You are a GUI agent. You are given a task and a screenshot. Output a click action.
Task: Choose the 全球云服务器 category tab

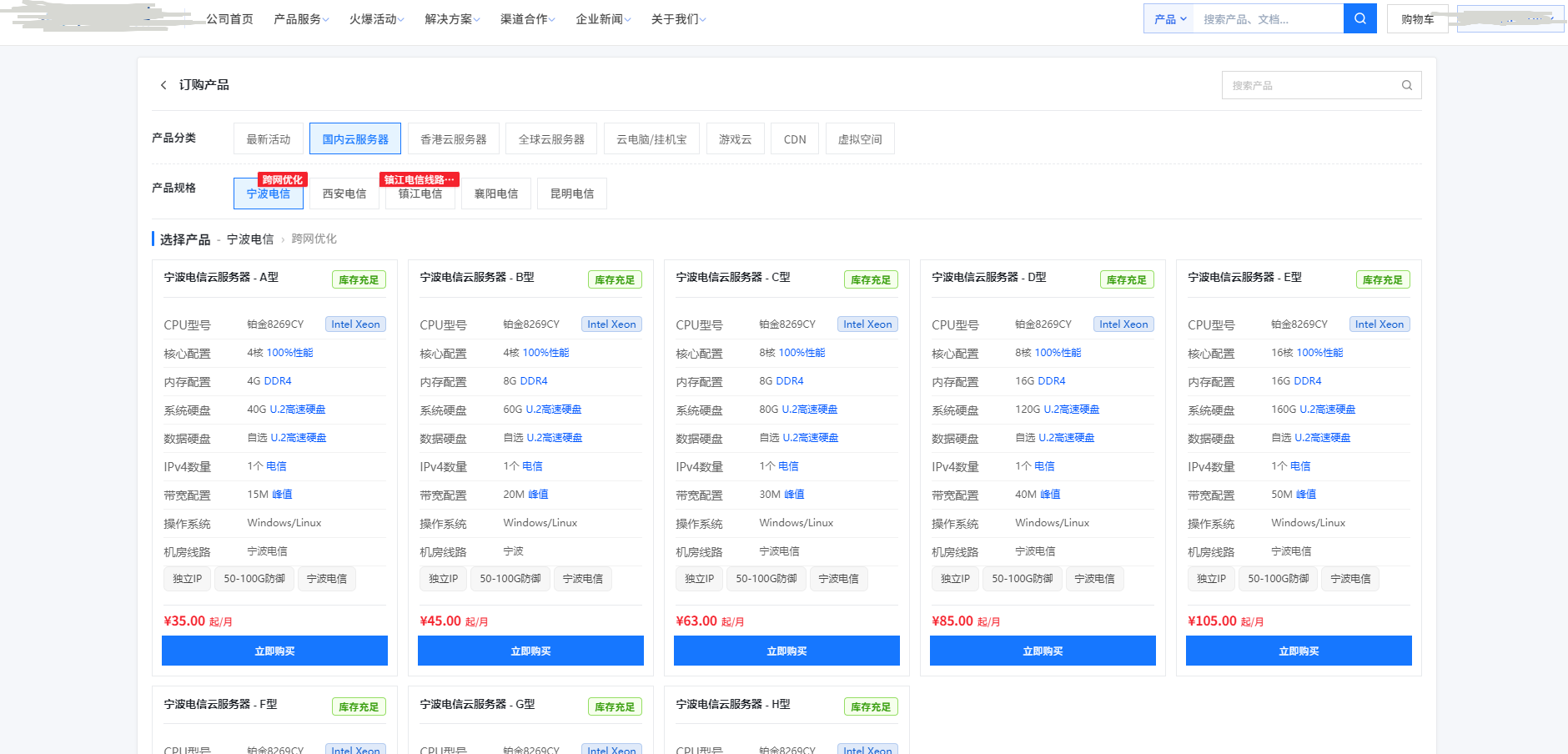click(551, 139)
